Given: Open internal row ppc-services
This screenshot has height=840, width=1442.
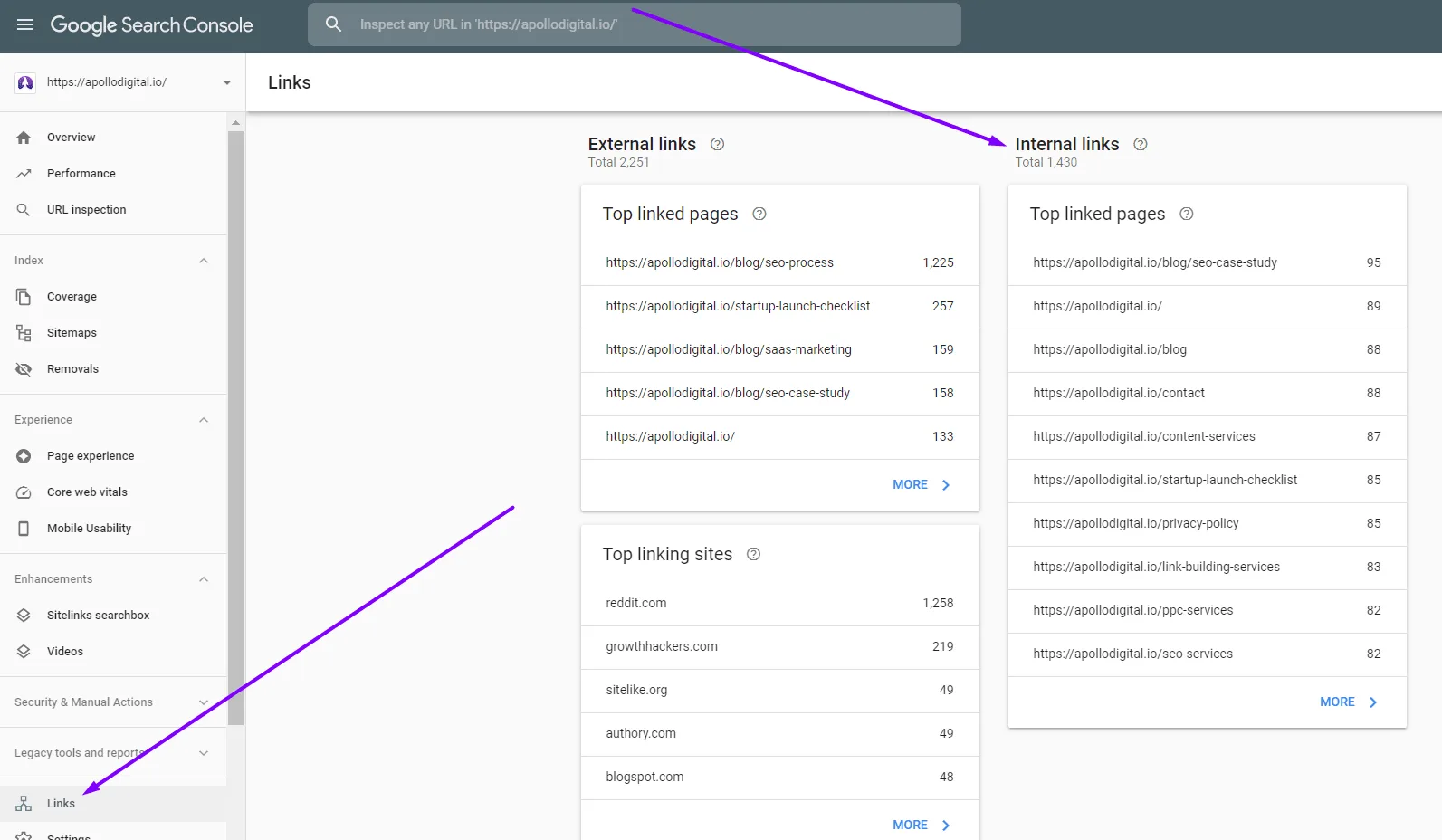Looking at the screenshot, I should (x=1208, y=610).
